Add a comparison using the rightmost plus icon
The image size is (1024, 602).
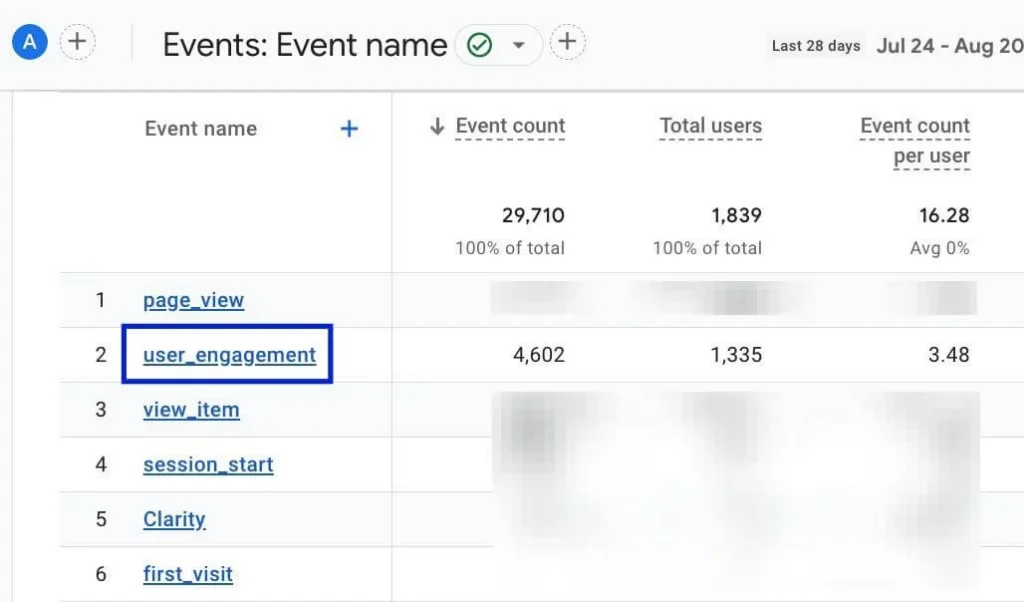point(567,41)
